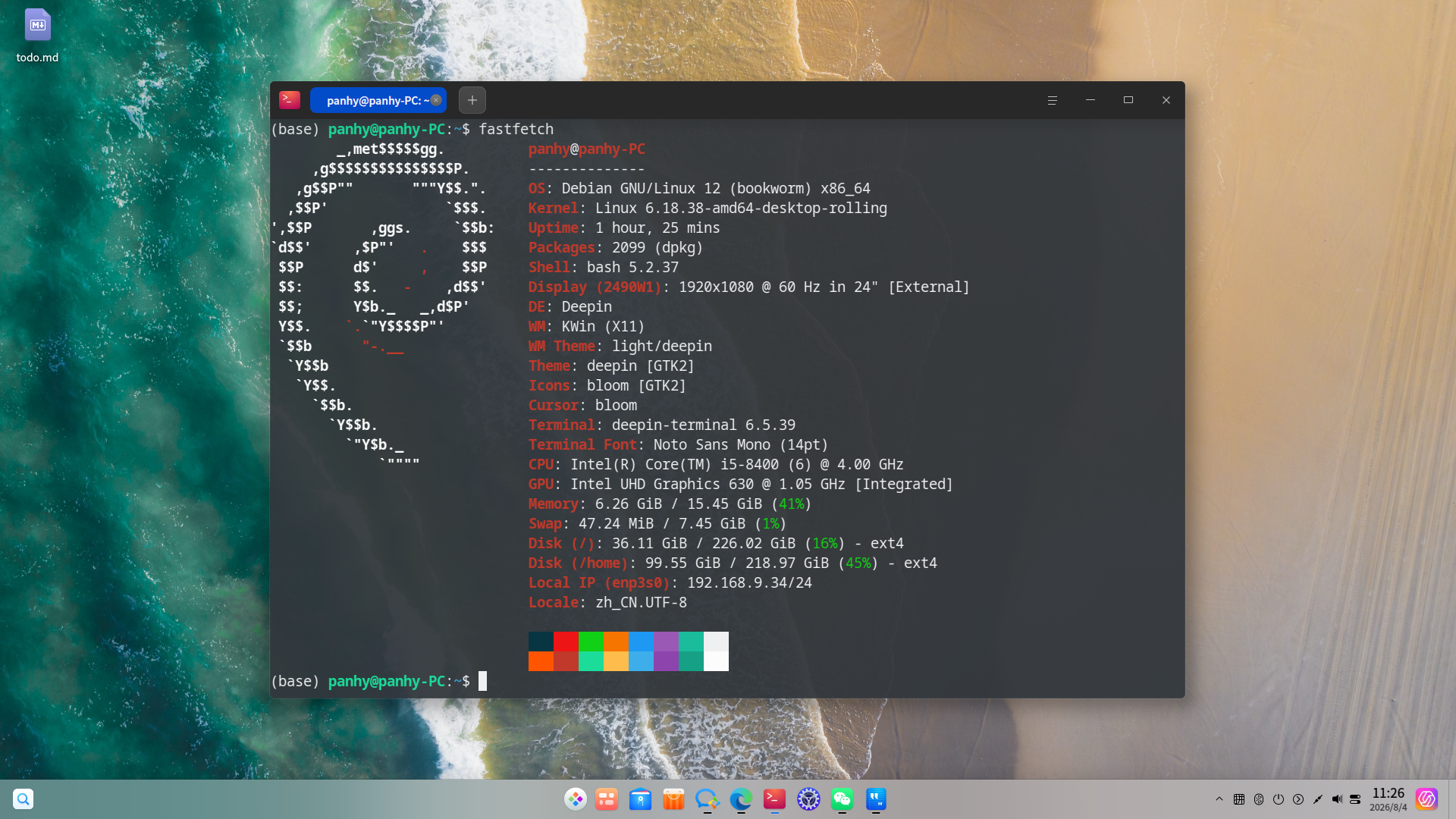This screenshot has height=819, width=1456.
Task: Open the multitasking view dock icon
Action: pos(607,799)
